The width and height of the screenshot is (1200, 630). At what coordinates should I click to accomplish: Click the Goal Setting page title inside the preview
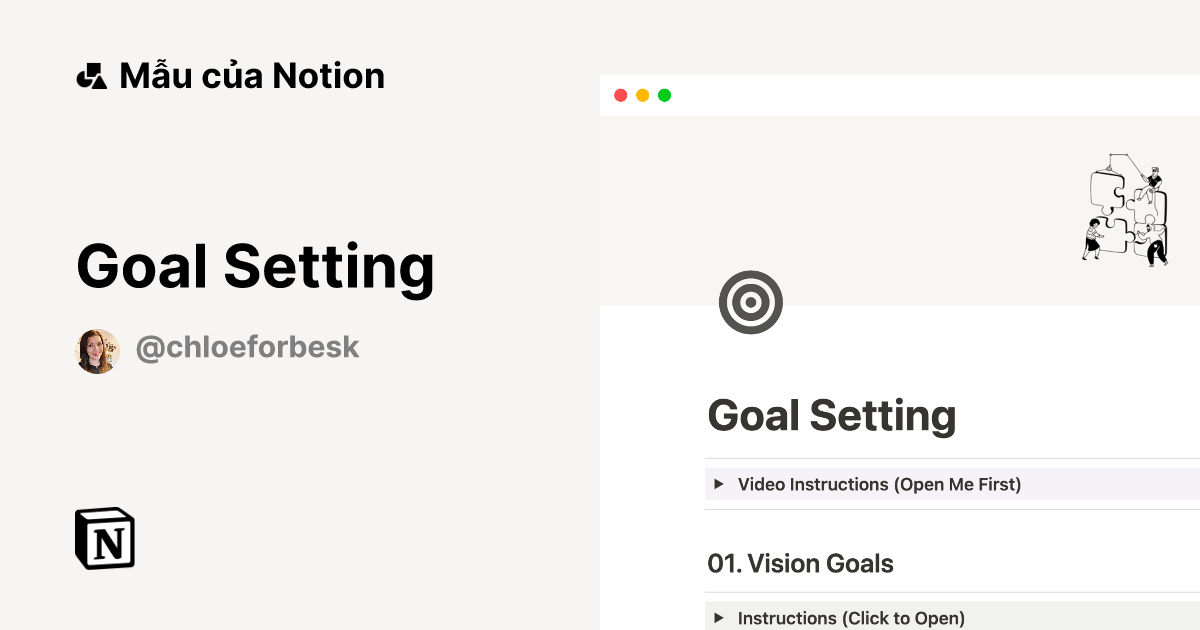[832, 414]
